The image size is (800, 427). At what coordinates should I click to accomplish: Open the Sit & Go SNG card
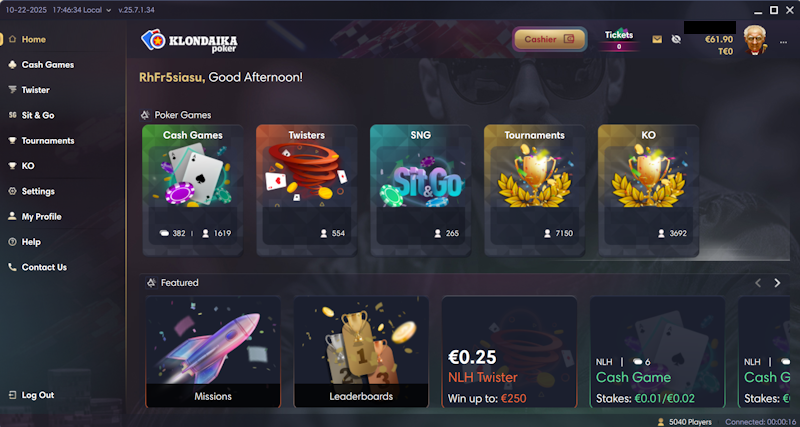coord(420,190)
